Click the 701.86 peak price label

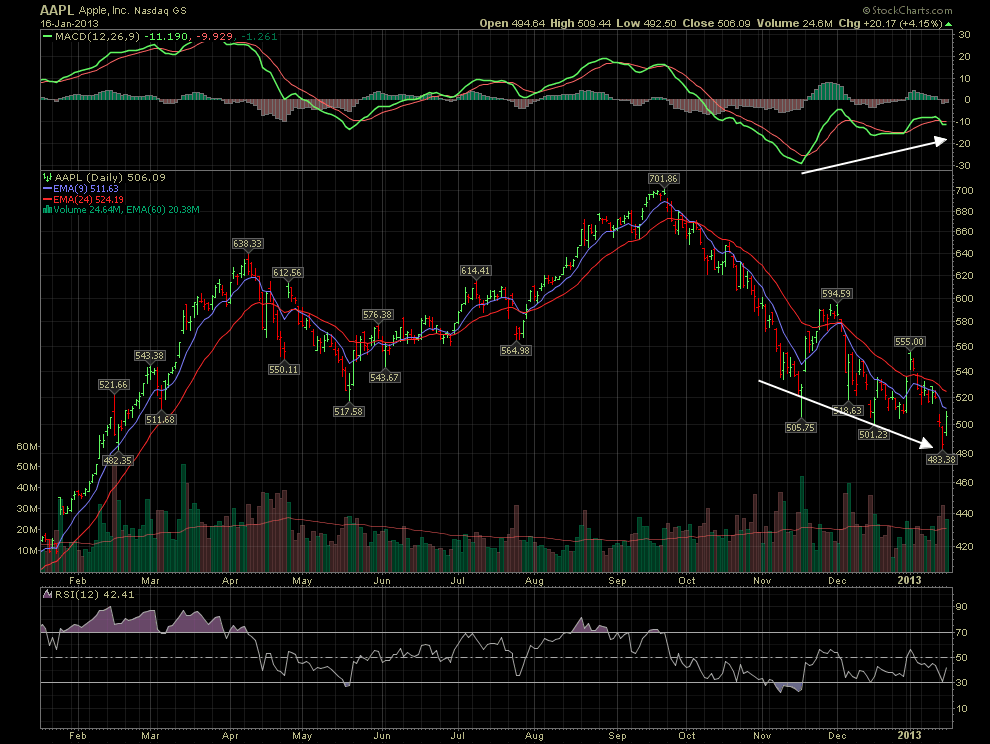[x=664, y=179]
